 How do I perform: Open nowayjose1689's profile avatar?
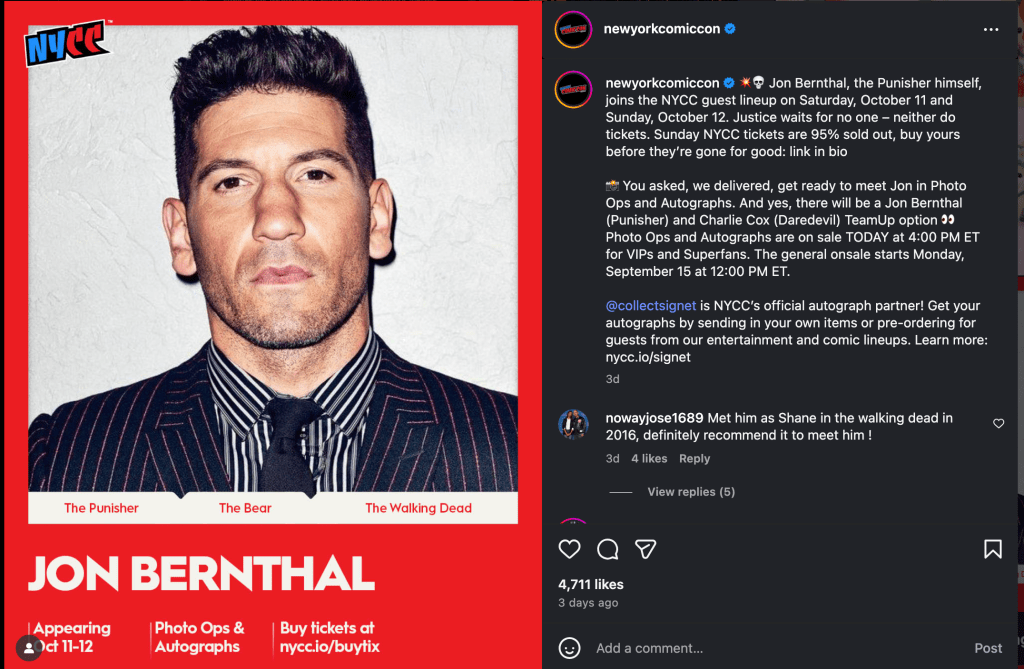(573, 424)
